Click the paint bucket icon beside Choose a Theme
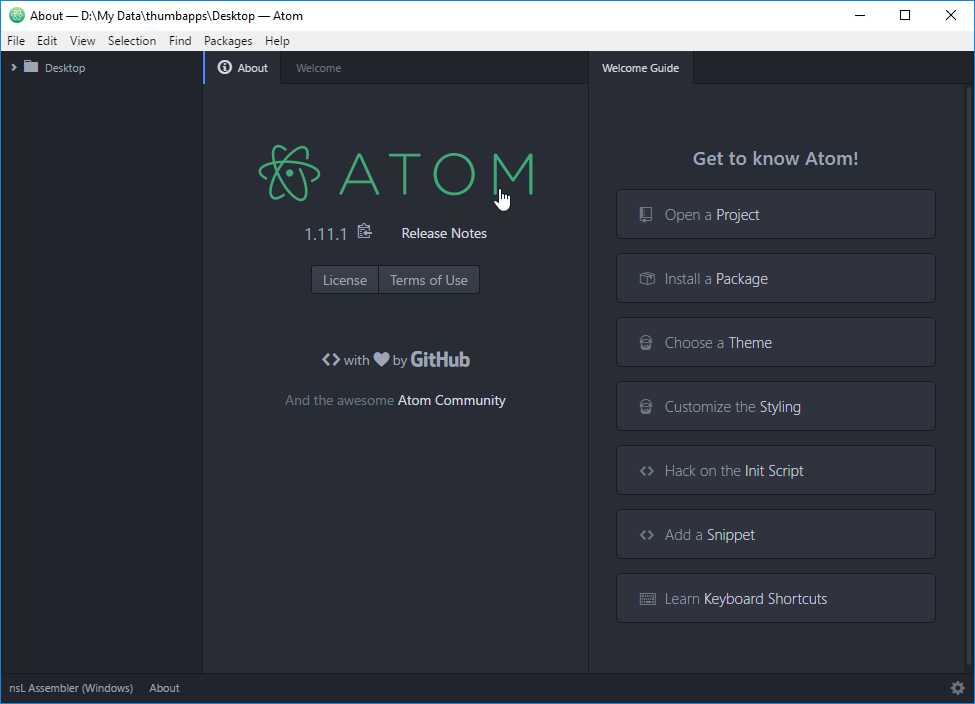Viewport: 975px width, 704px height. point(646,343)
